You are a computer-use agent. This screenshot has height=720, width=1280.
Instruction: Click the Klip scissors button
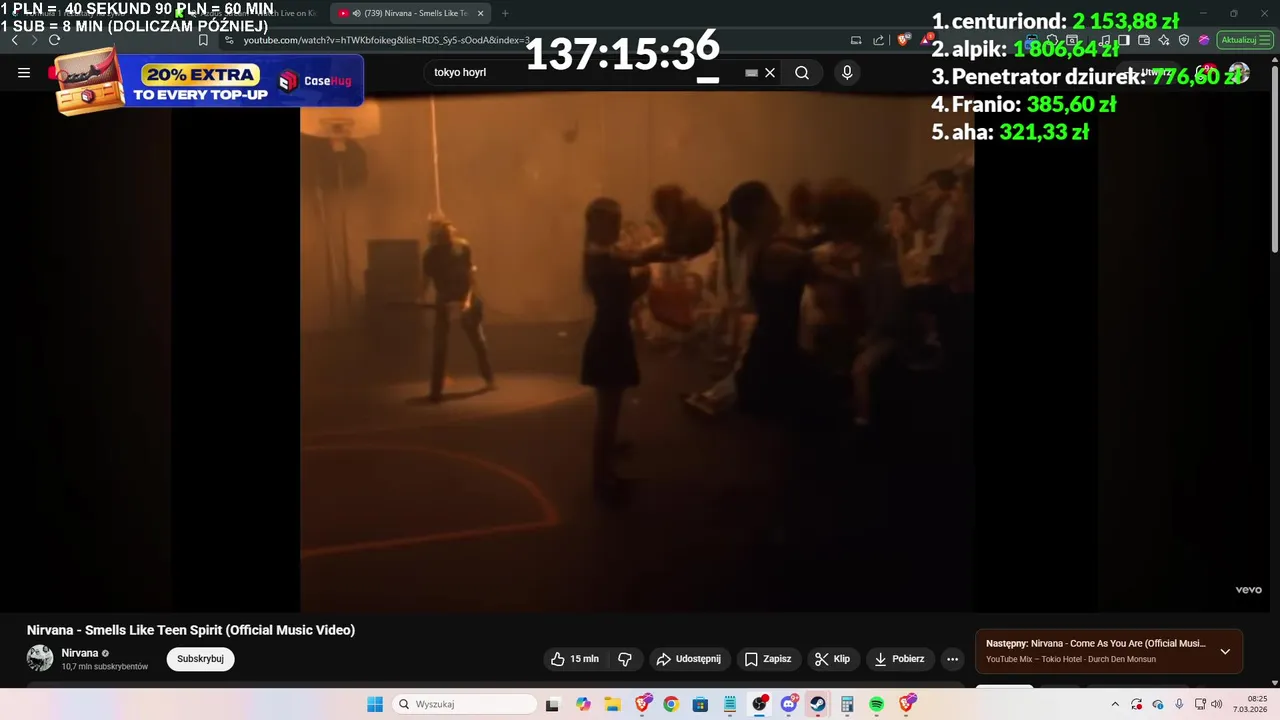pos(832,659)
